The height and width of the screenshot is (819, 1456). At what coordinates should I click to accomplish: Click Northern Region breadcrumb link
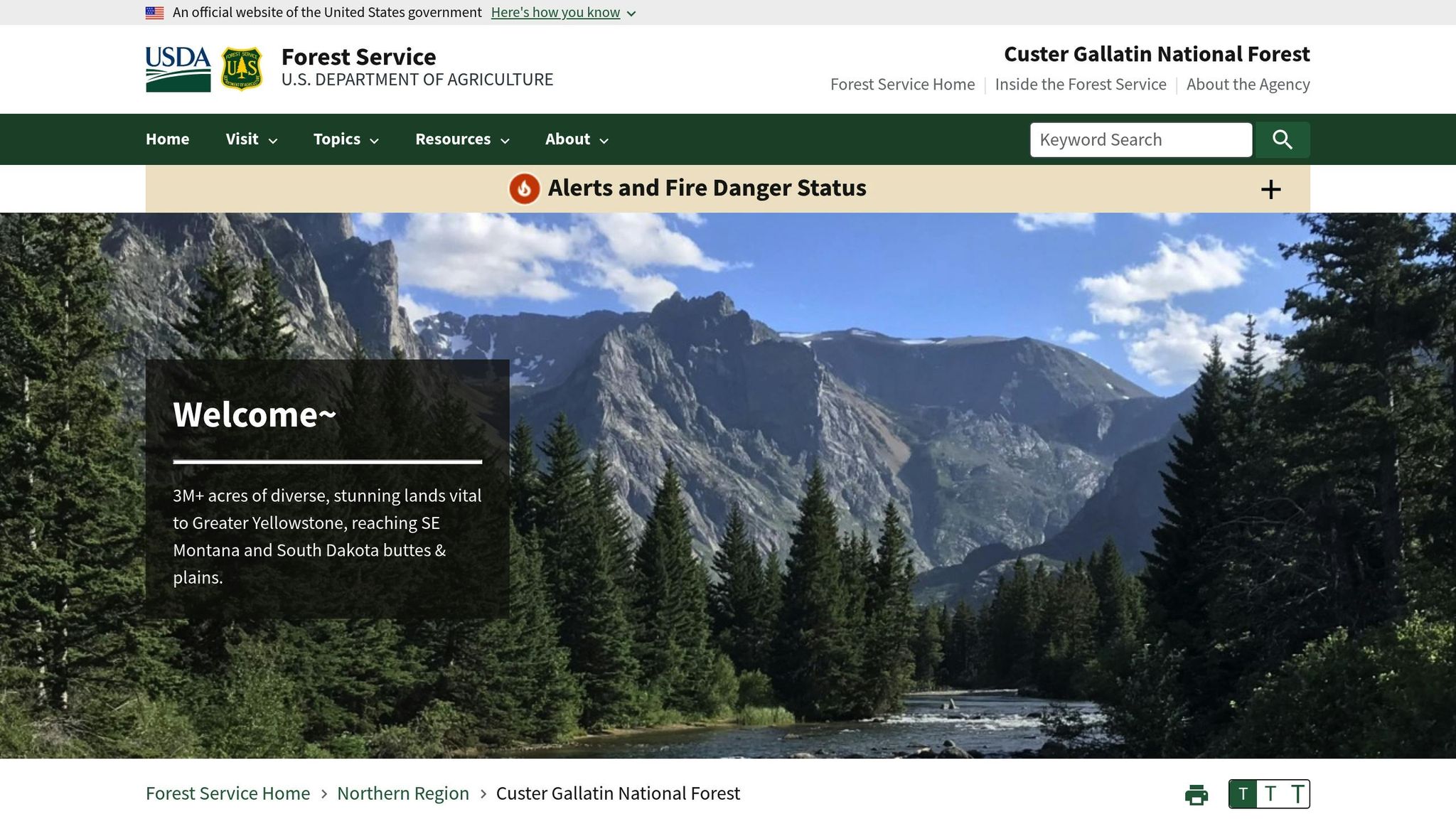[x=403, y=793]
